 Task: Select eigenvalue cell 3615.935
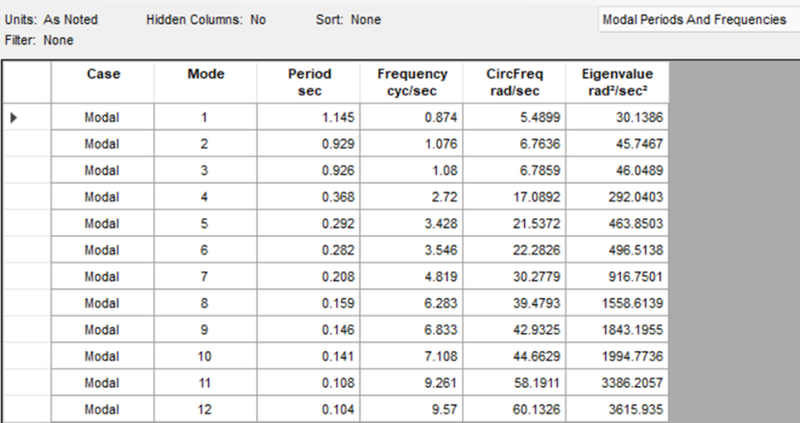coord(617,409)
